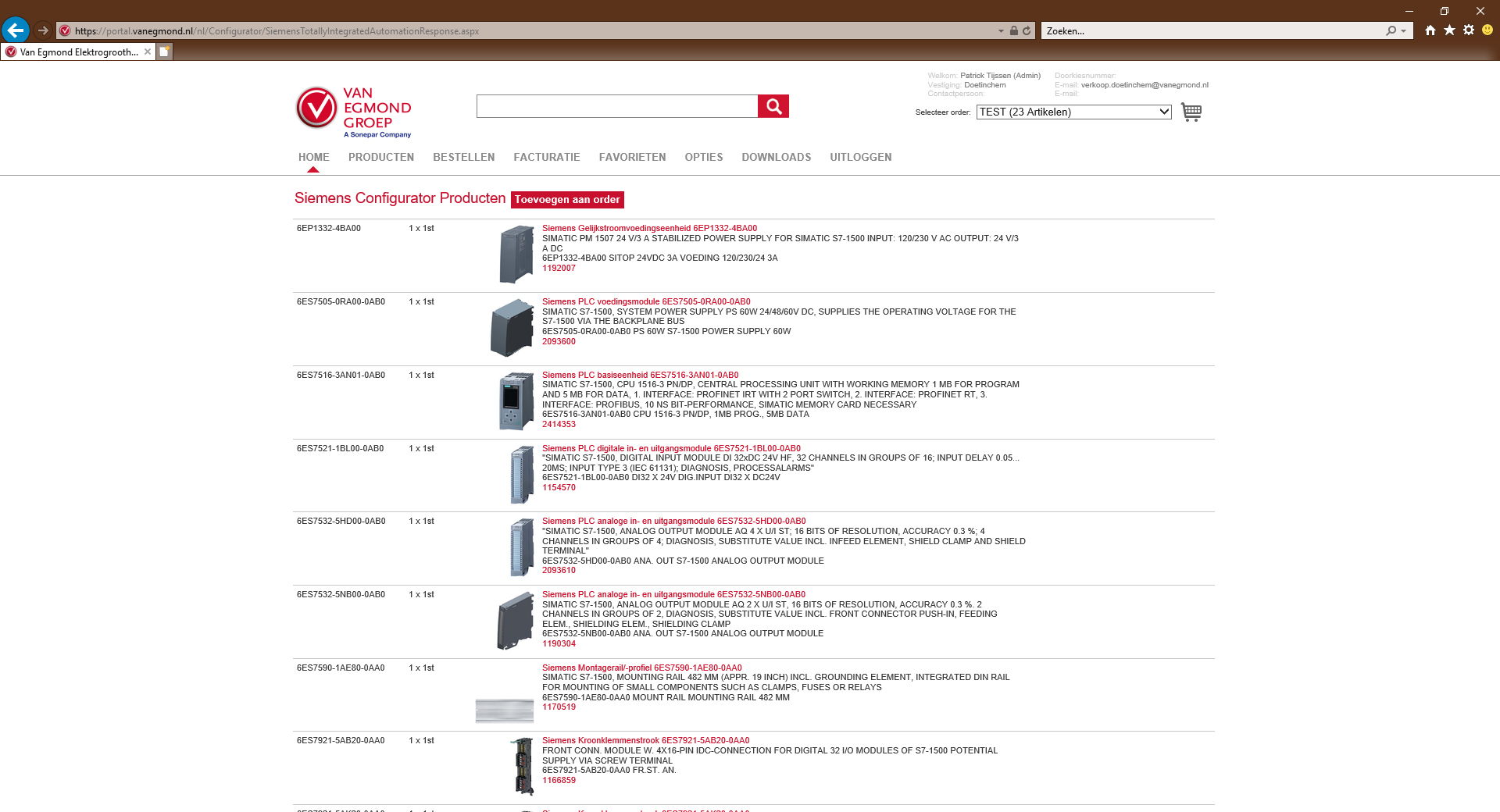Click the red site search button
The image size is (1500, 812).
773,106
